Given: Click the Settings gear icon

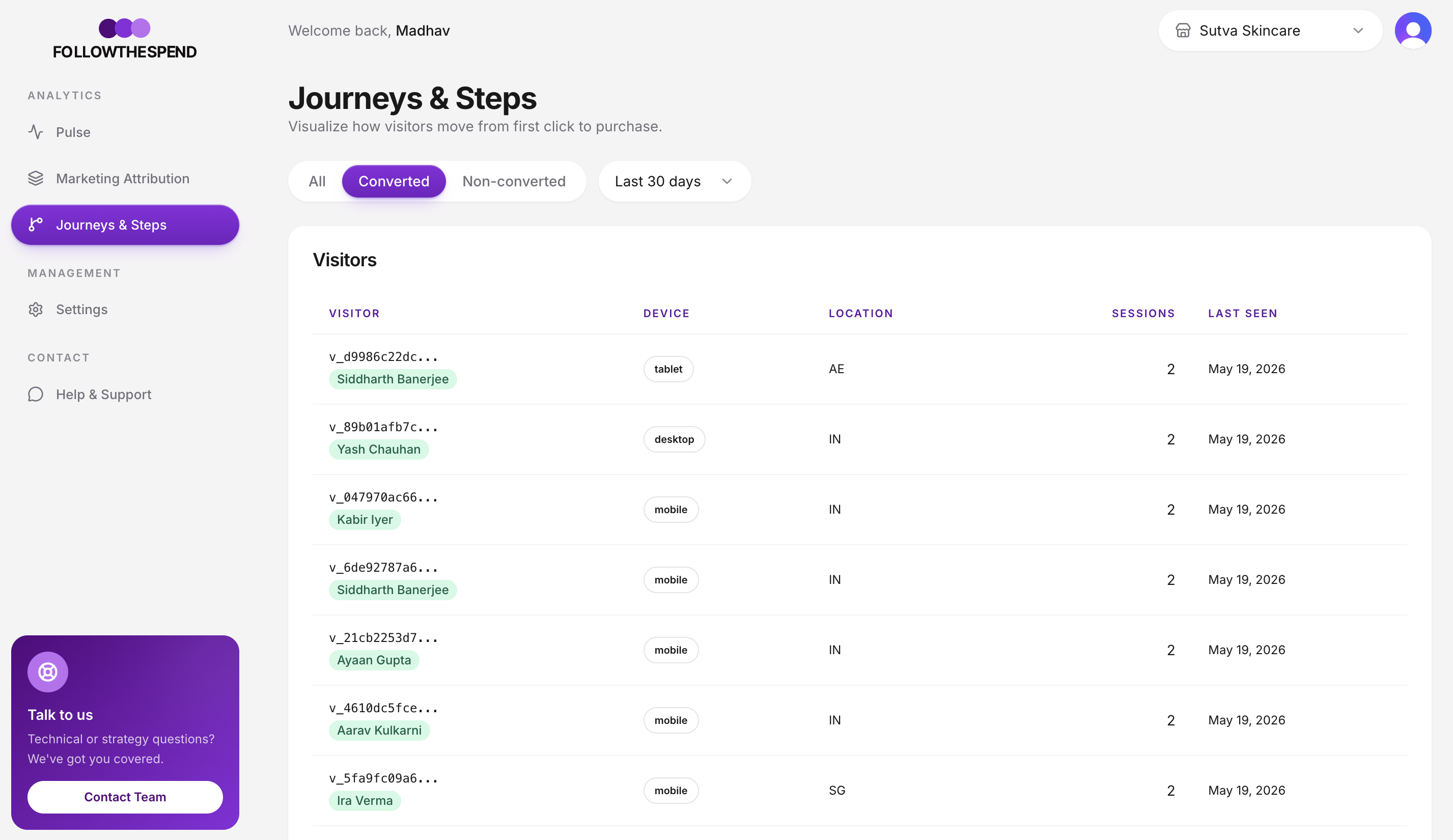Looking at the screenshot, I should 36,310.
